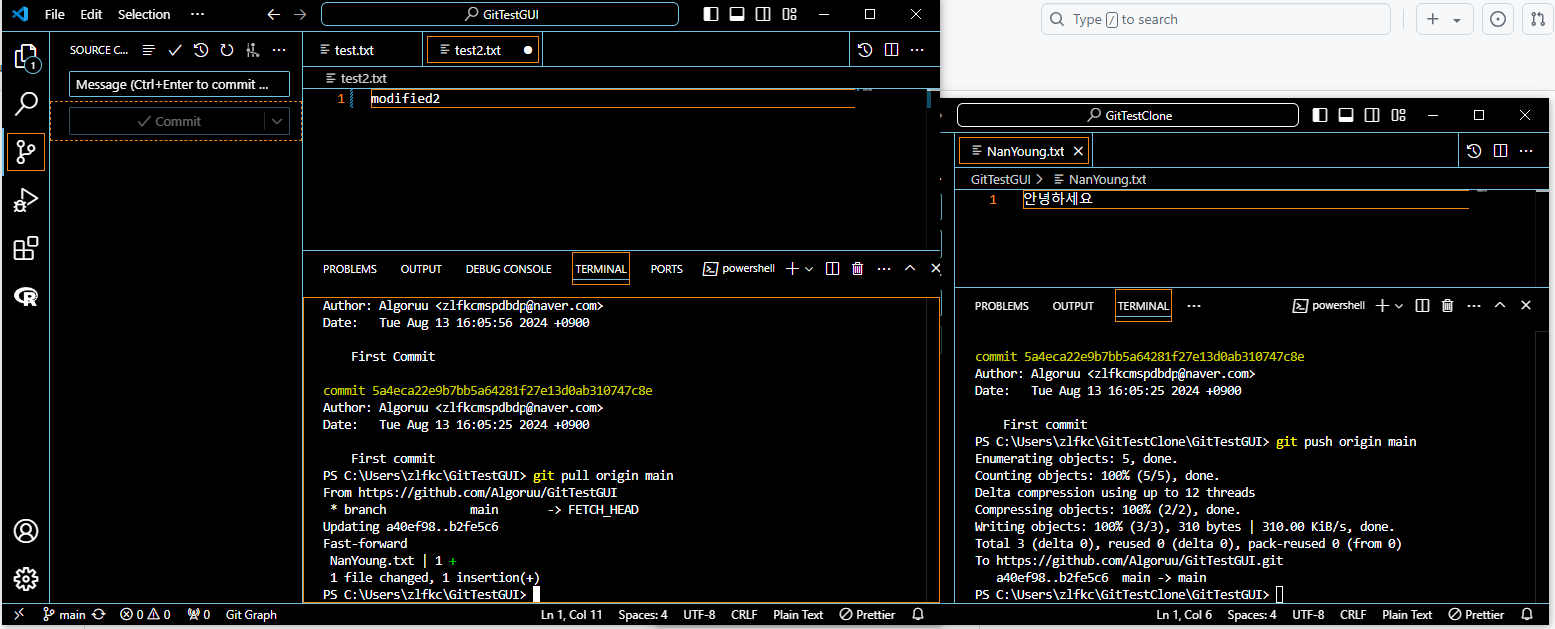Click the Commit button

(167, 121)
